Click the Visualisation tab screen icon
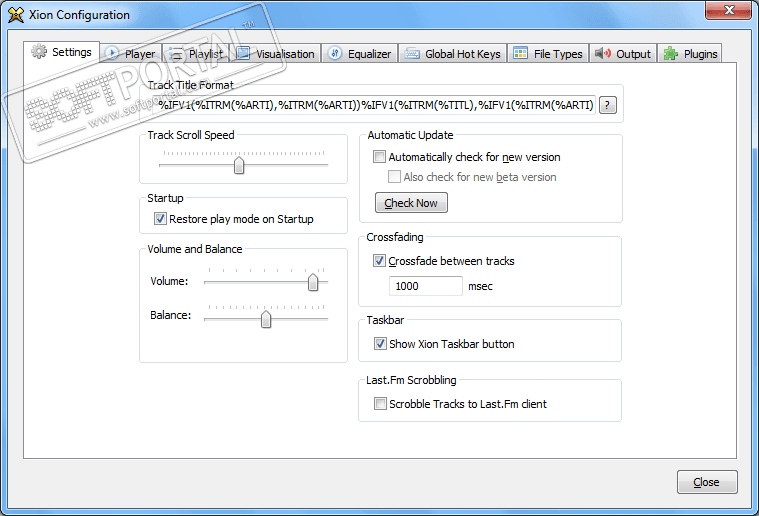This screenshot has width=759, height=516. tap(243, 53)
